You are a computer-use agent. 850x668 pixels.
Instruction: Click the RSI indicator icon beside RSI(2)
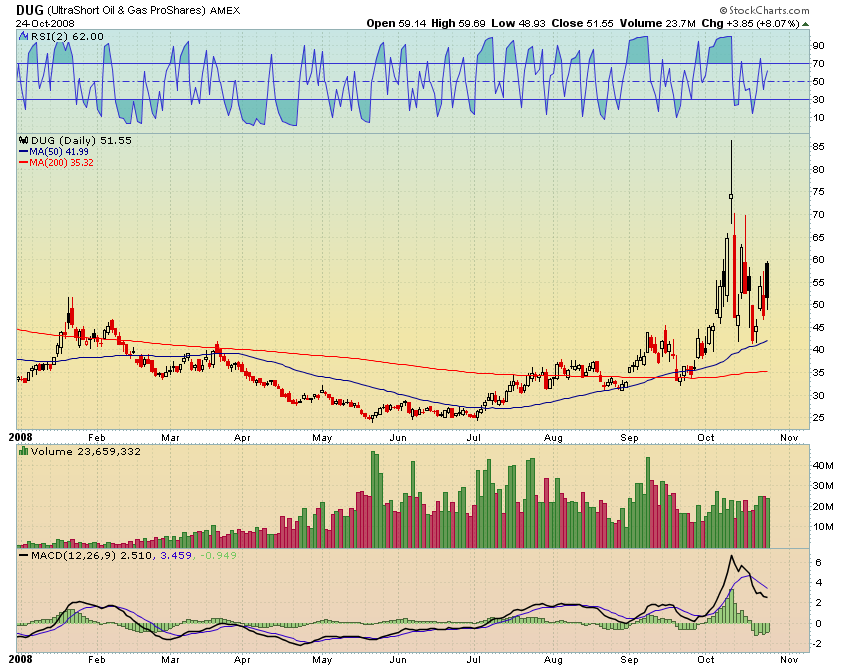click(x=23, y=36)
